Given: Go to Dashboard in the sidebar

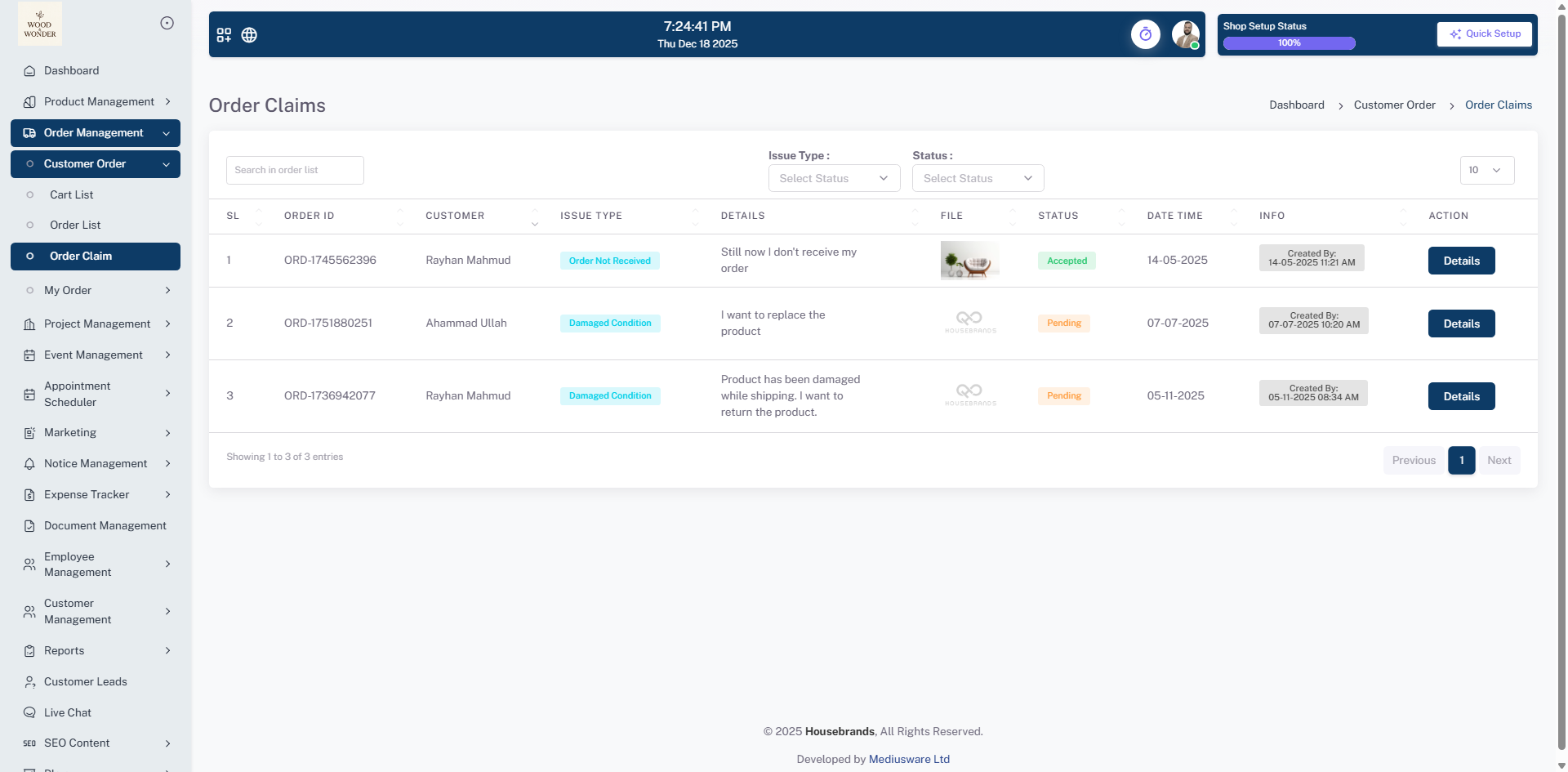Looking at the screenshot, I should point(71,70).
